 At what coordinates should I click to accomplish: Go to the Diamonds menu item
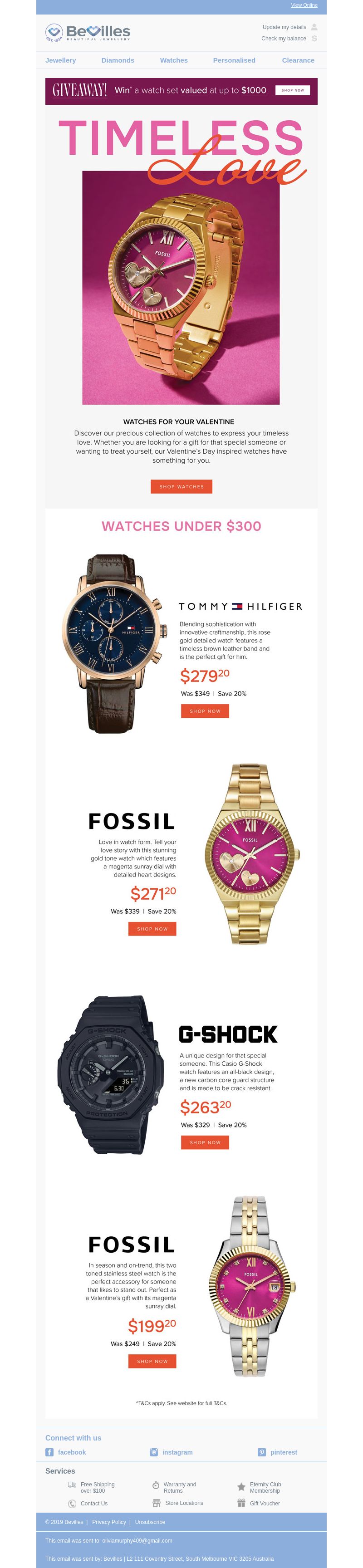[x=118, y=60]
